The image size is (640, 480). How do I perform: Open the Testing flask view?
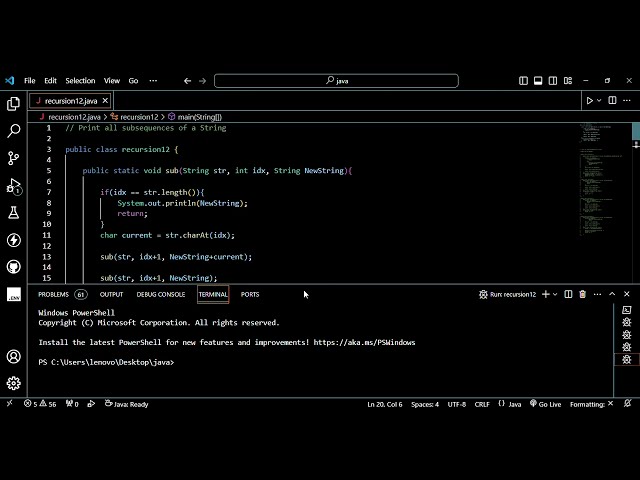coord(13,213)
